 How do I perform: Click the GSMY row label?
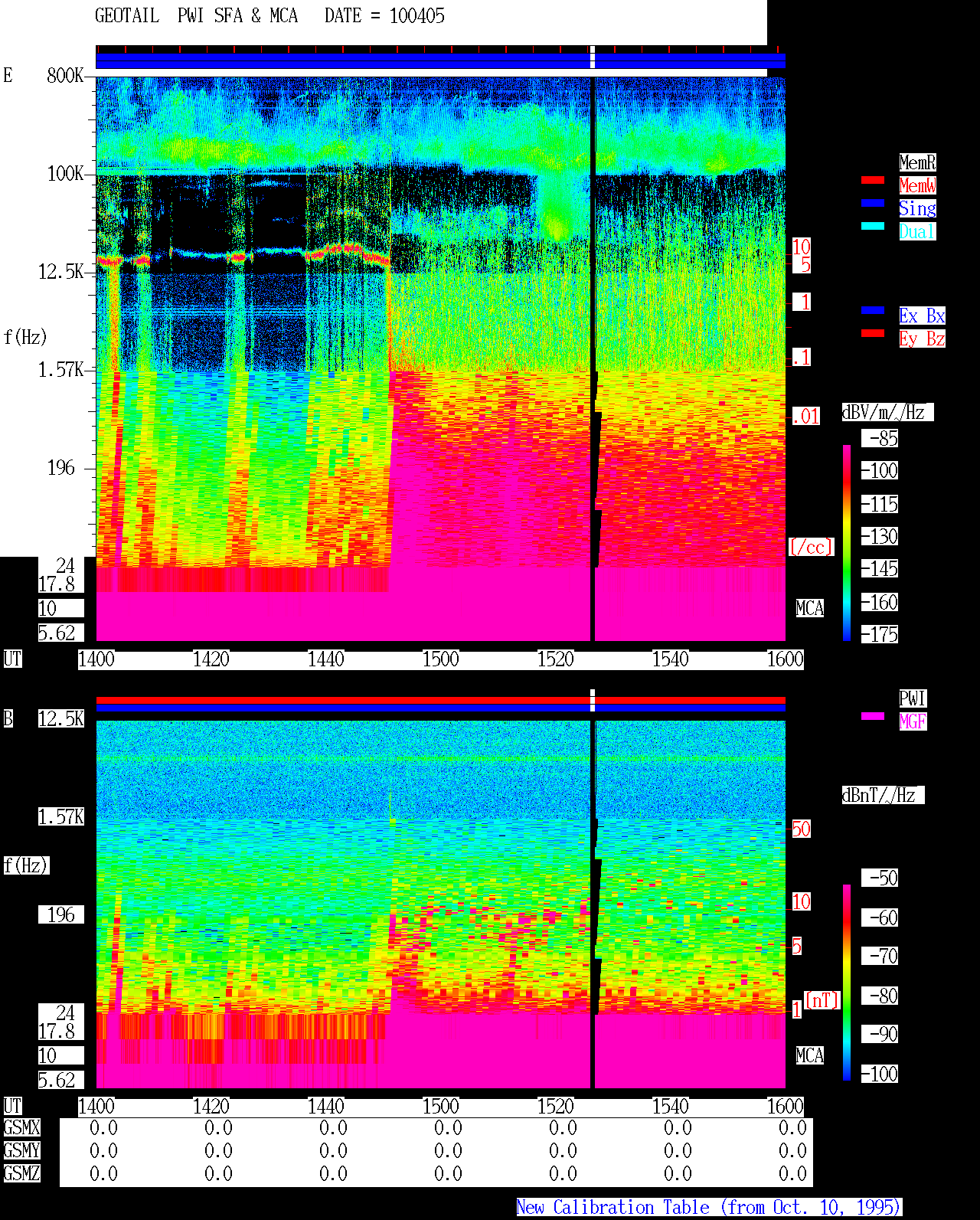click(x=21, y=1150)
